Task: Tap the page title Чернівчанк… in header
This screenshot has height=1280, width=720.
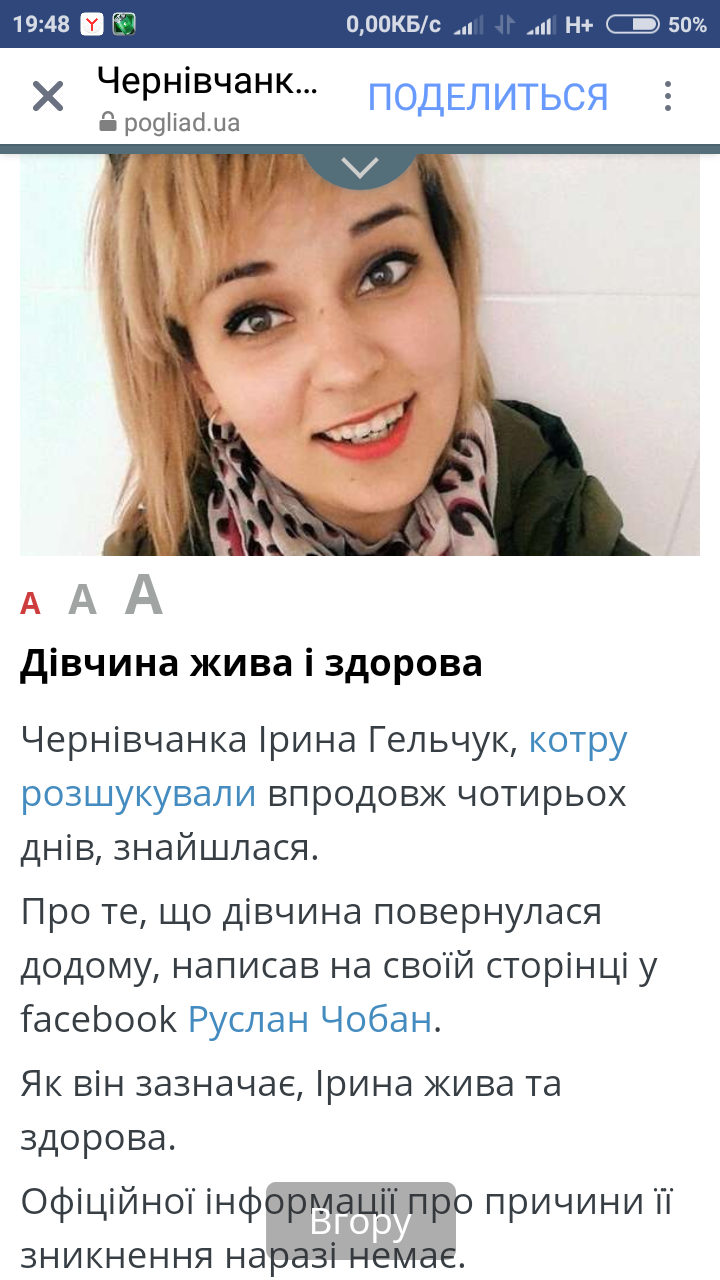Action: click(x=208, y=81)
